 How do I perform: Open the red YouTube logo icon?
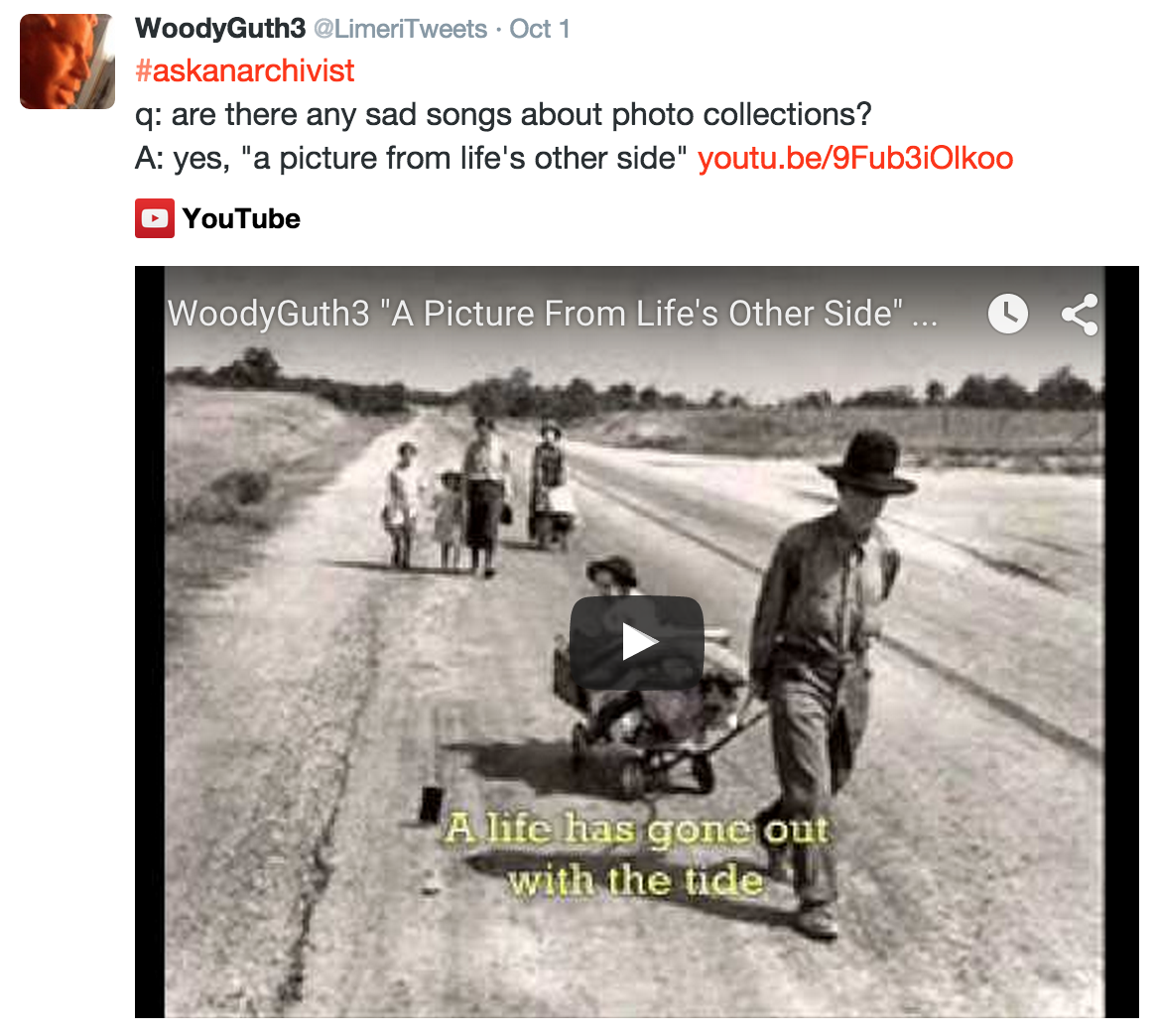(154, 218)
